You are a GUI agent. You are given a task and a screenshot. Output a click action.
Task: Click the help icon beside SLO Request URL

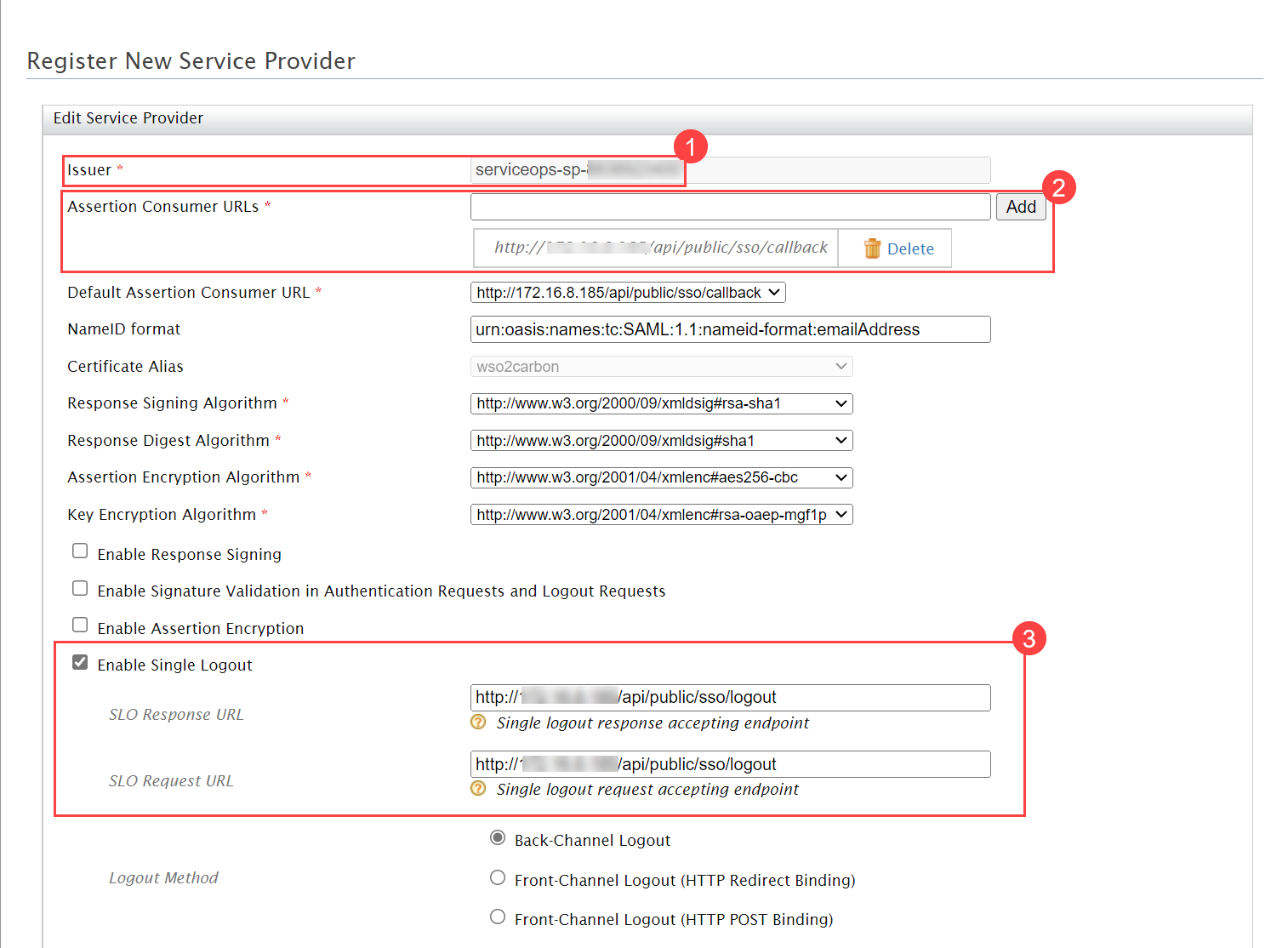click(477, 788)
